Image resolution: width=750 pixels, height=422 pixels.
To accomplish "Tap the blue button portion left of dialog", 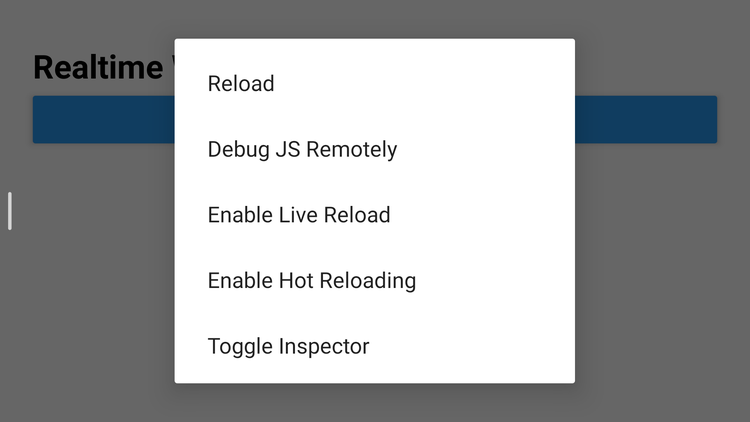I will [104, 120].
